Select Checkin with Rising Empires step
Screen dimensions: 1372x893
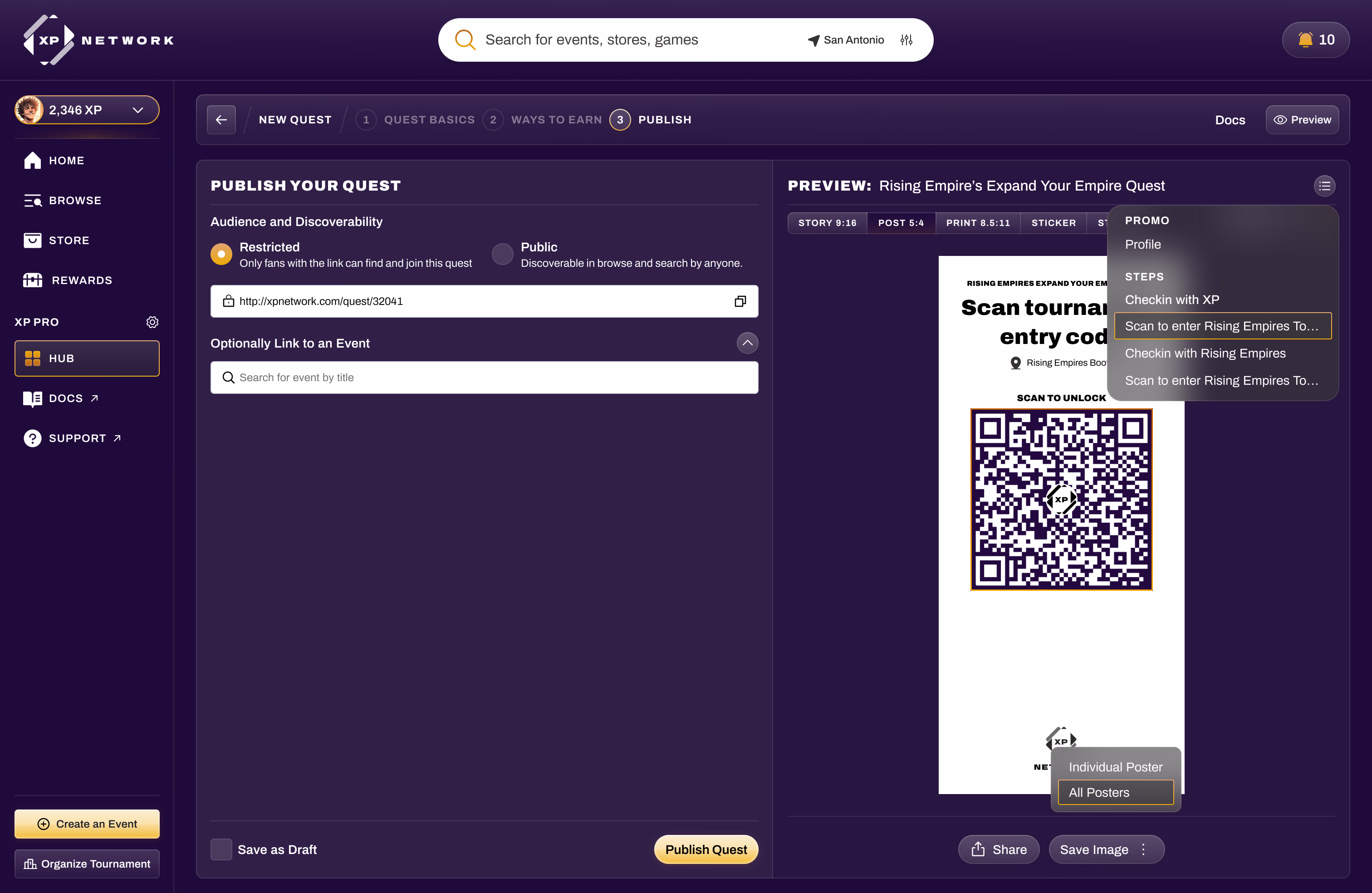(x=1205, y=353)
